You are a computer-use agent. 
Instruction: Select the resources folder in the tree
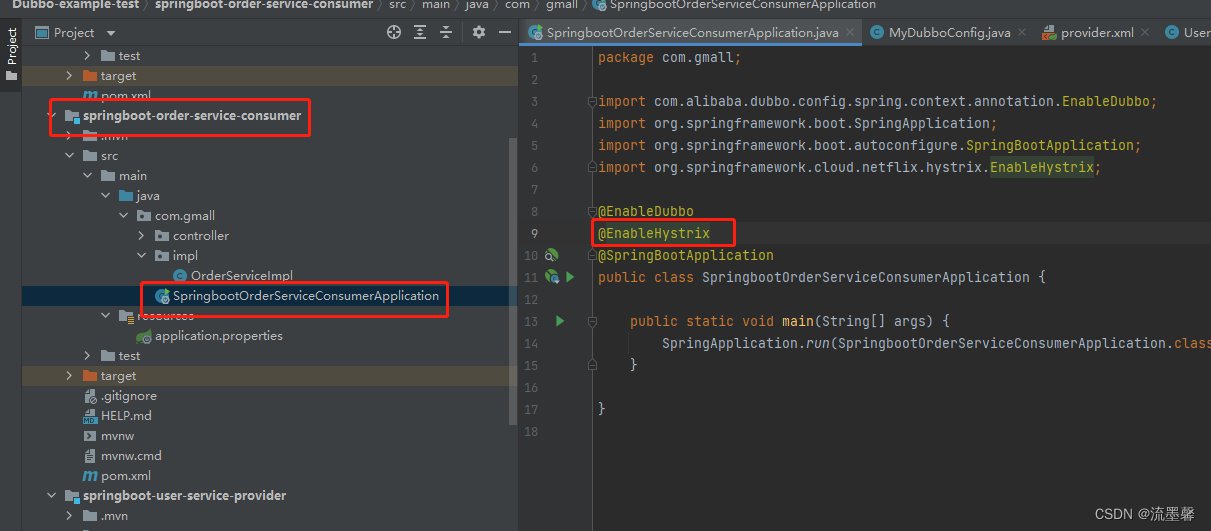click(x=164, y=316)
